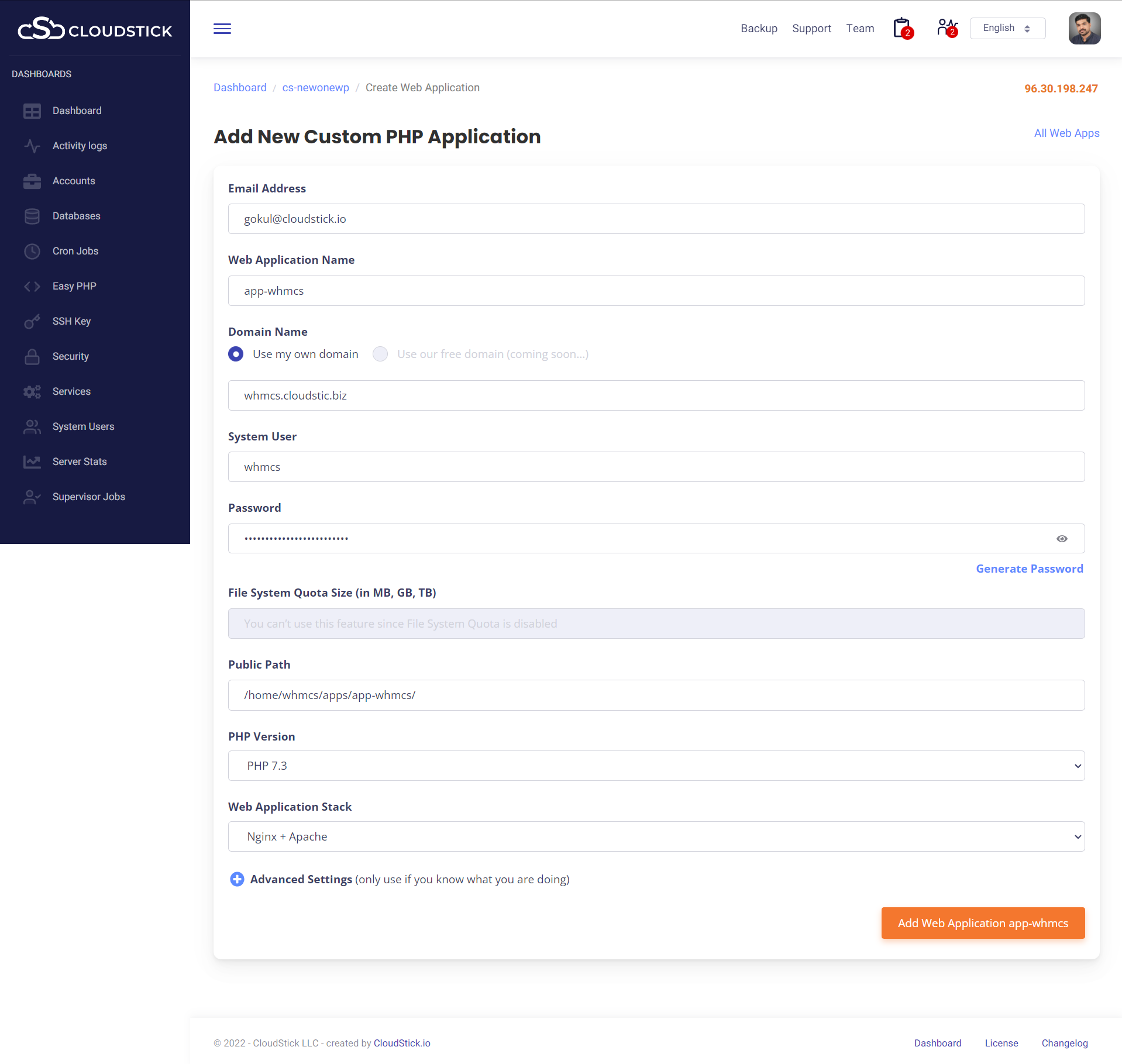The width and height of the screenshot is (1122, 1064).
Task: Click the Generate Password link
Action: tap(1029, 569)
